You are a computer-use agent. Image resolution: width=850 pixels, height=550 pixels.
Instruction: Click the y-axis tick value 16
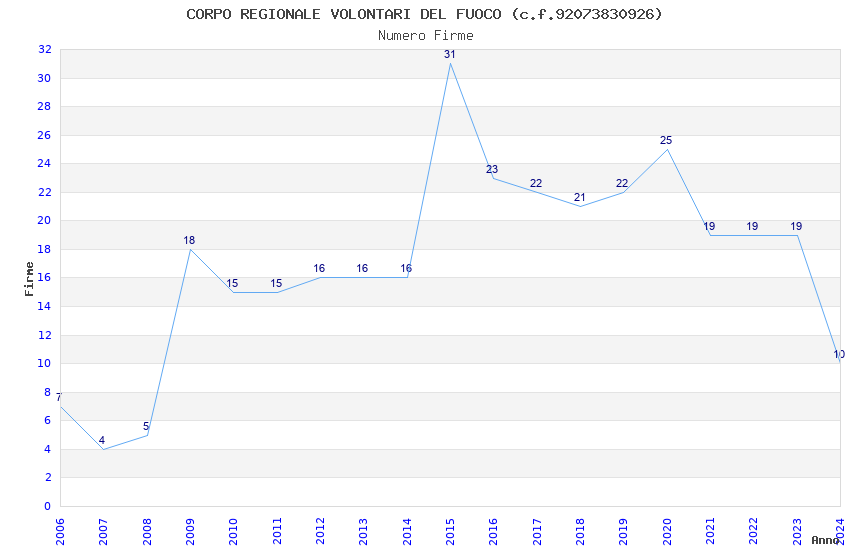tap(44, 277)
